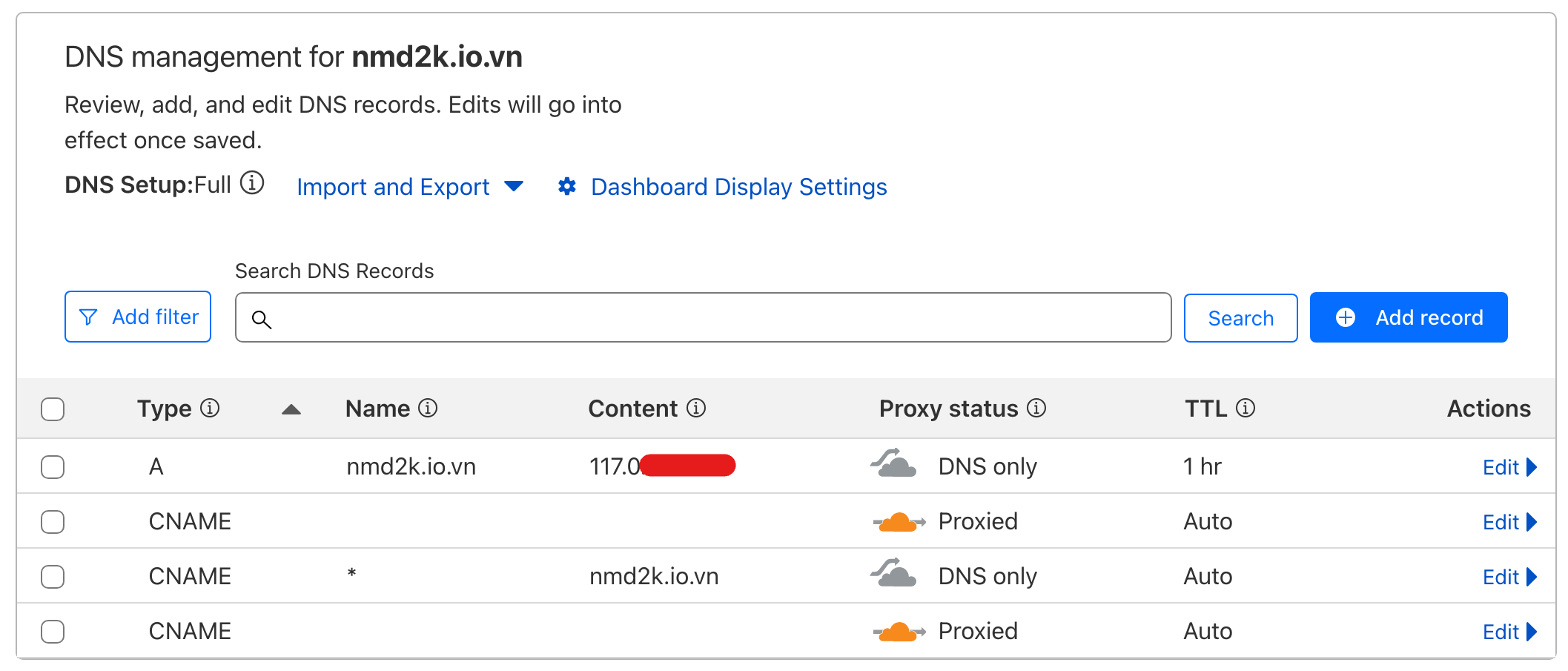Click the info icon next to Content header
The width and height of the screenshot is (1568, 671).
pos(696,409)
